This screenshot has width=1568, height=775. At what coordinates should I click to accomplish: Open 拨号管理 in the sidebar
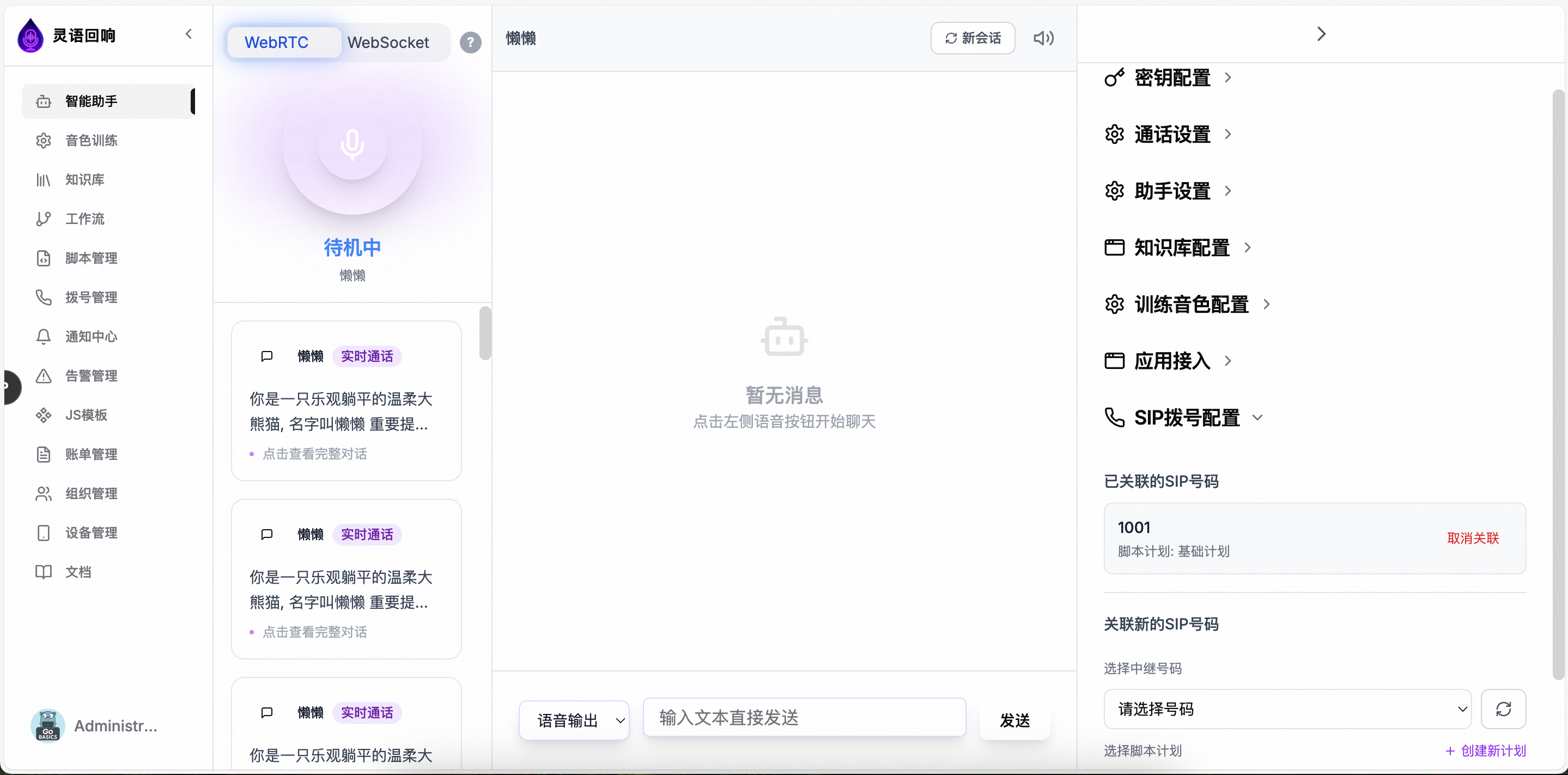pos(108,297)
